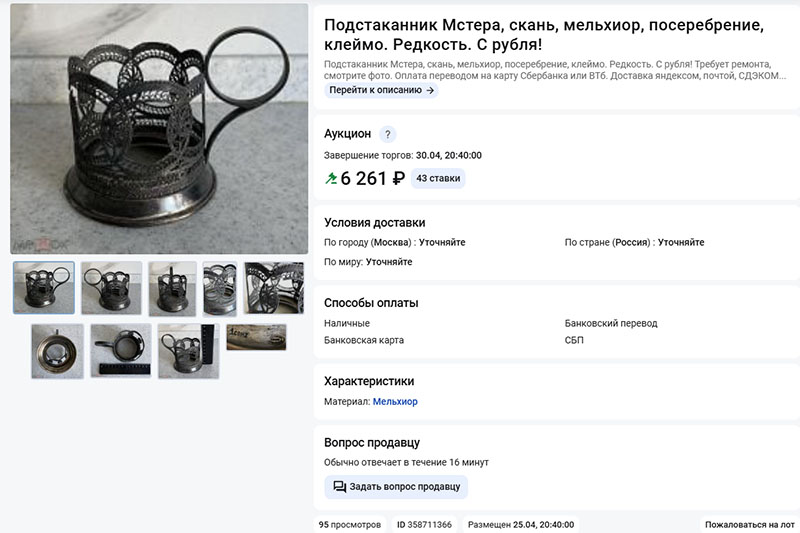The image size is (800, 533).
Task: Open the main cup holder product photo
Action: [159, 129]
